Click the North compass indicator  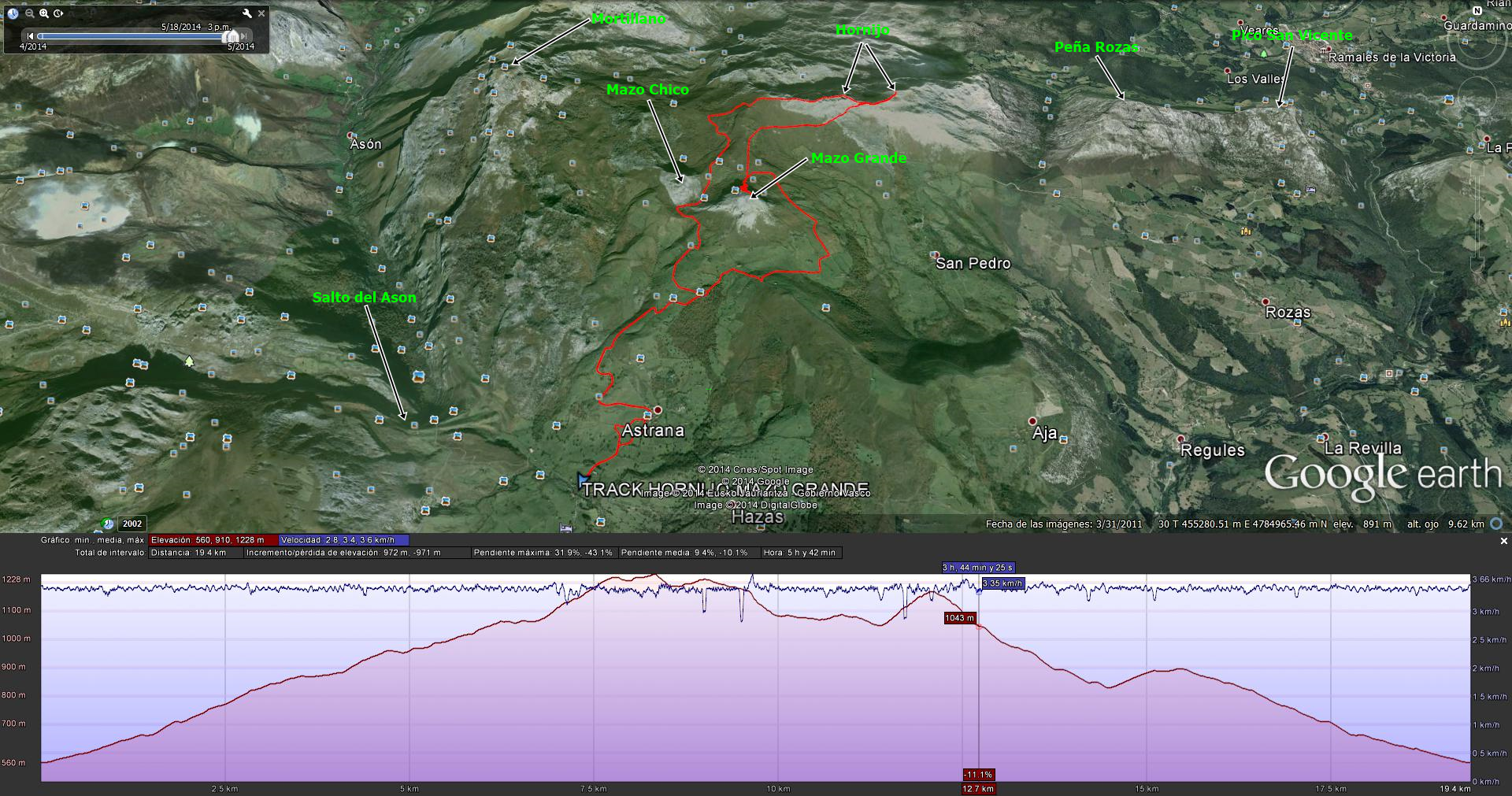(x=1477, y=11)
